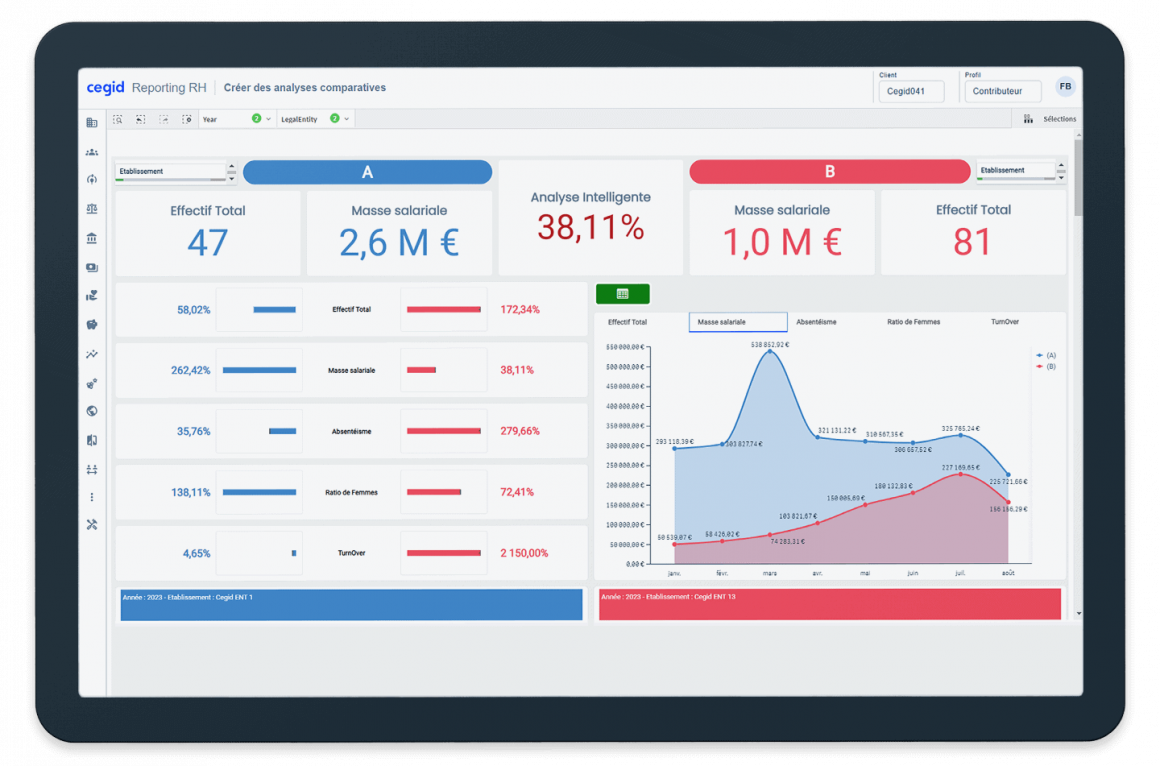Click the FB user avatar
Screen dimensions: 1160x766
pos(1065,87)
